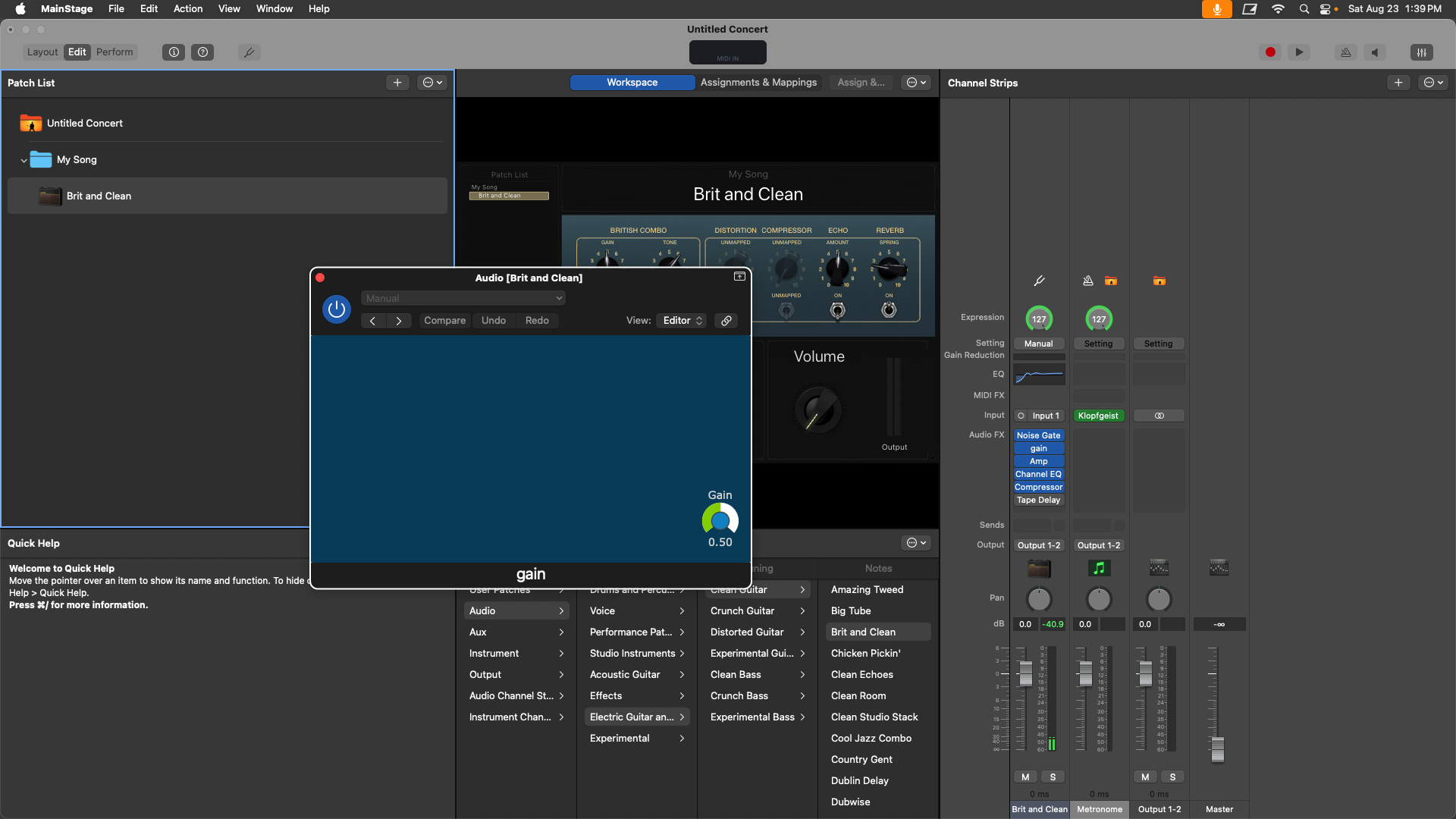Click the tuner wrench icon in the toolbar

click(249, 52)
